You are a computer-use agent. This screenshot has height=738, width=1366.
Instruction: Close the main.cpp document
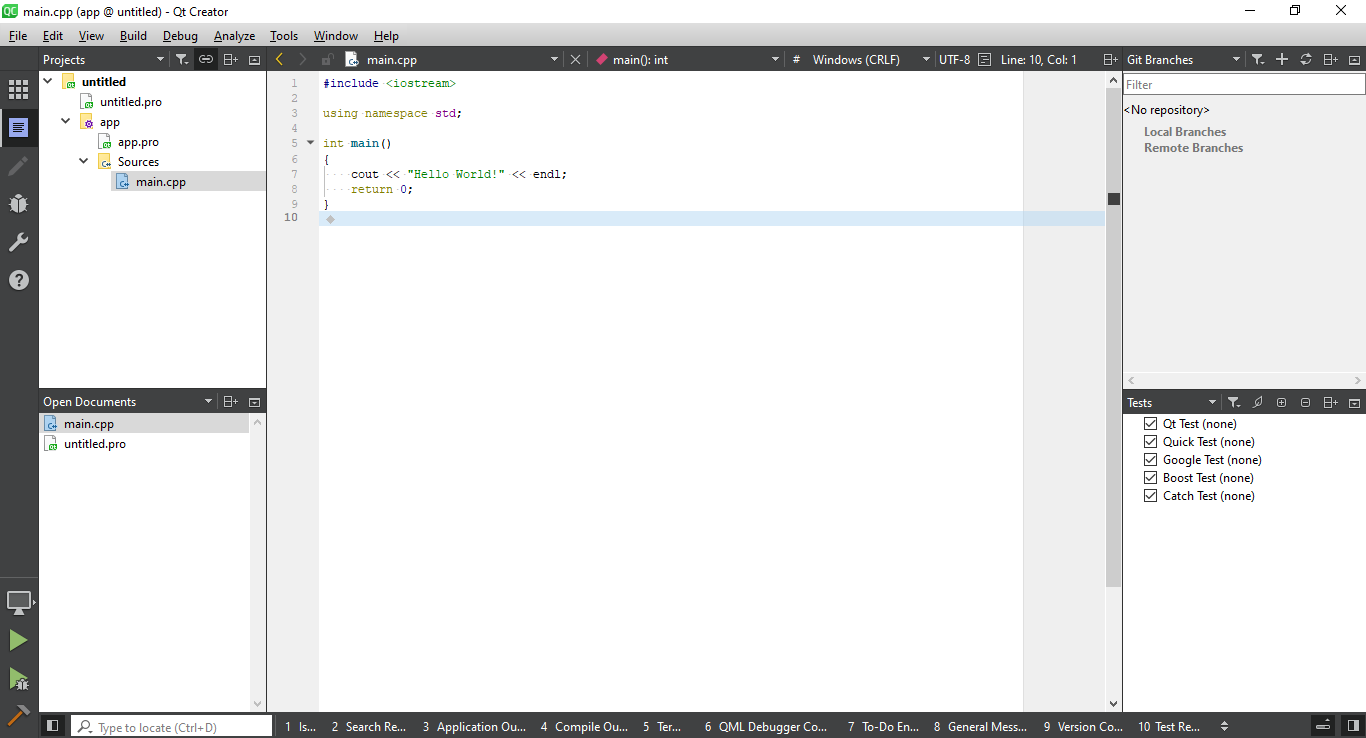coord(575,60)
